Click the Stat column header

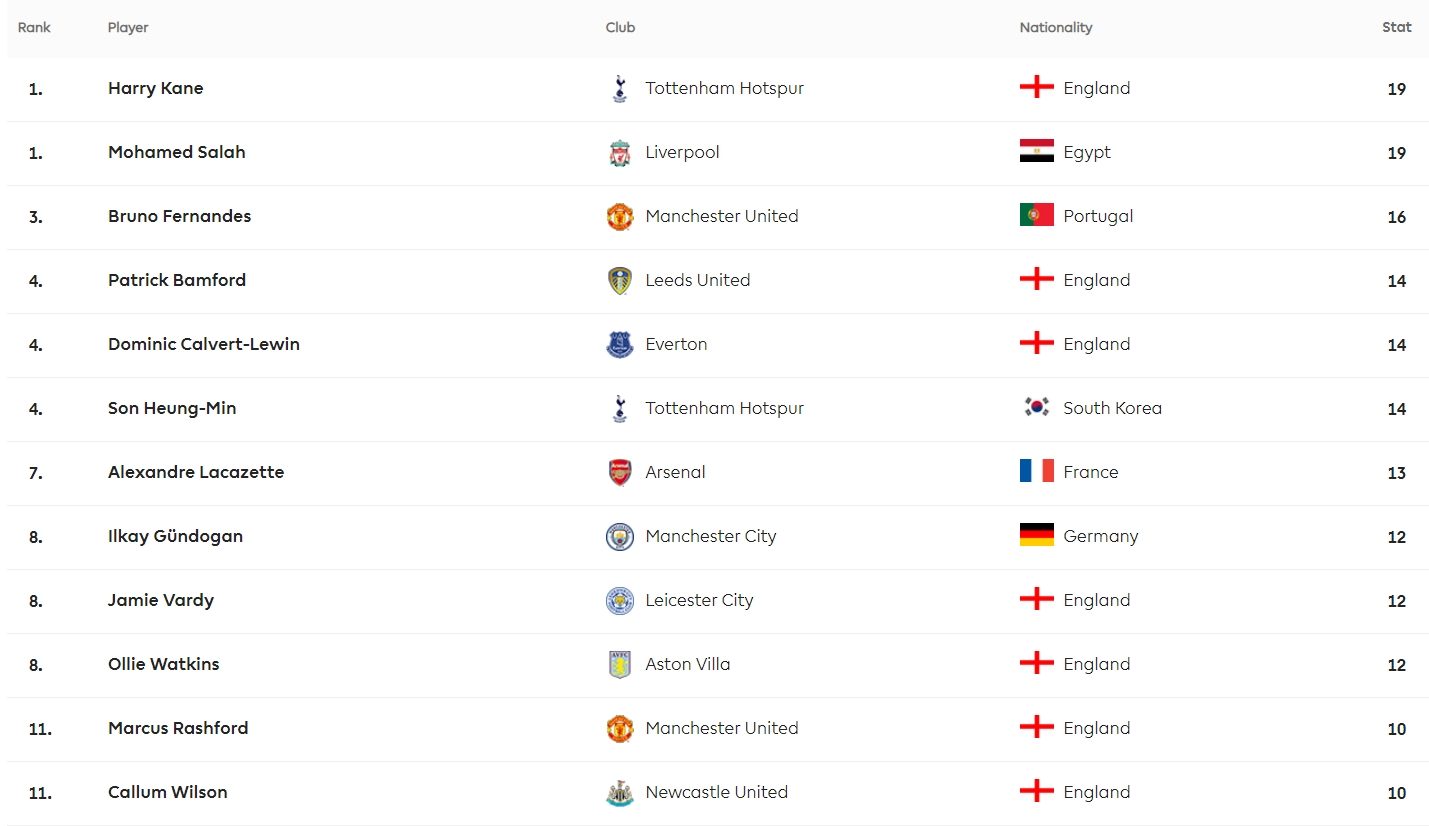coord(1397,27)
